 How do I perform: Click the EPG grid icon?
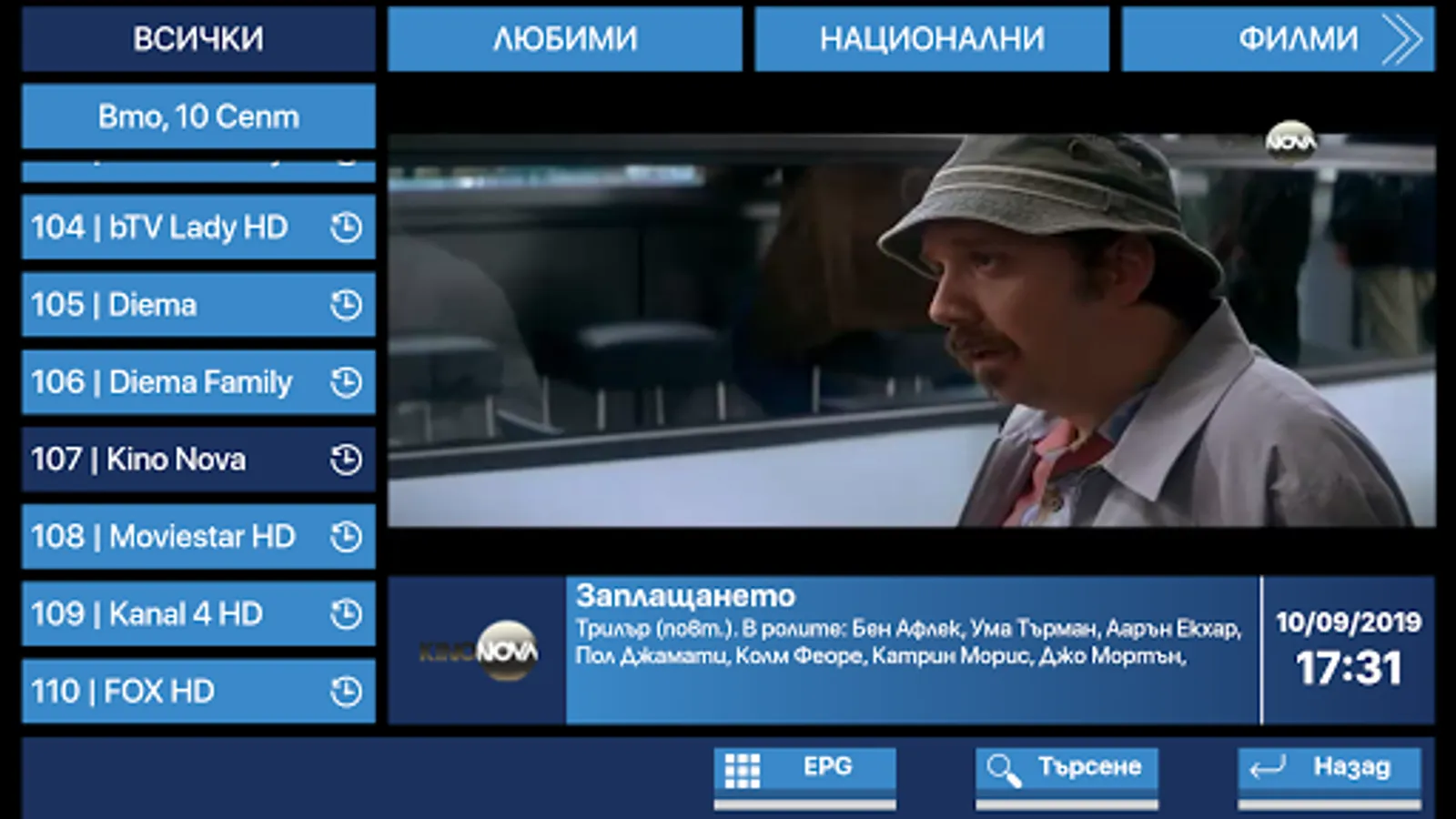743,771
